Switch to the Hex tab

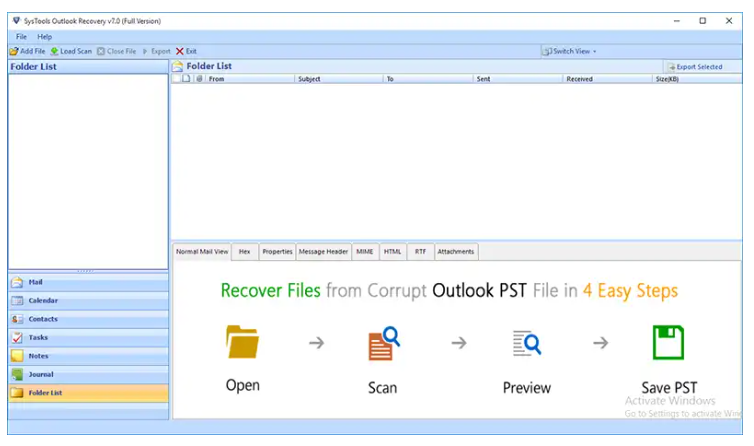tap(245, 252)
